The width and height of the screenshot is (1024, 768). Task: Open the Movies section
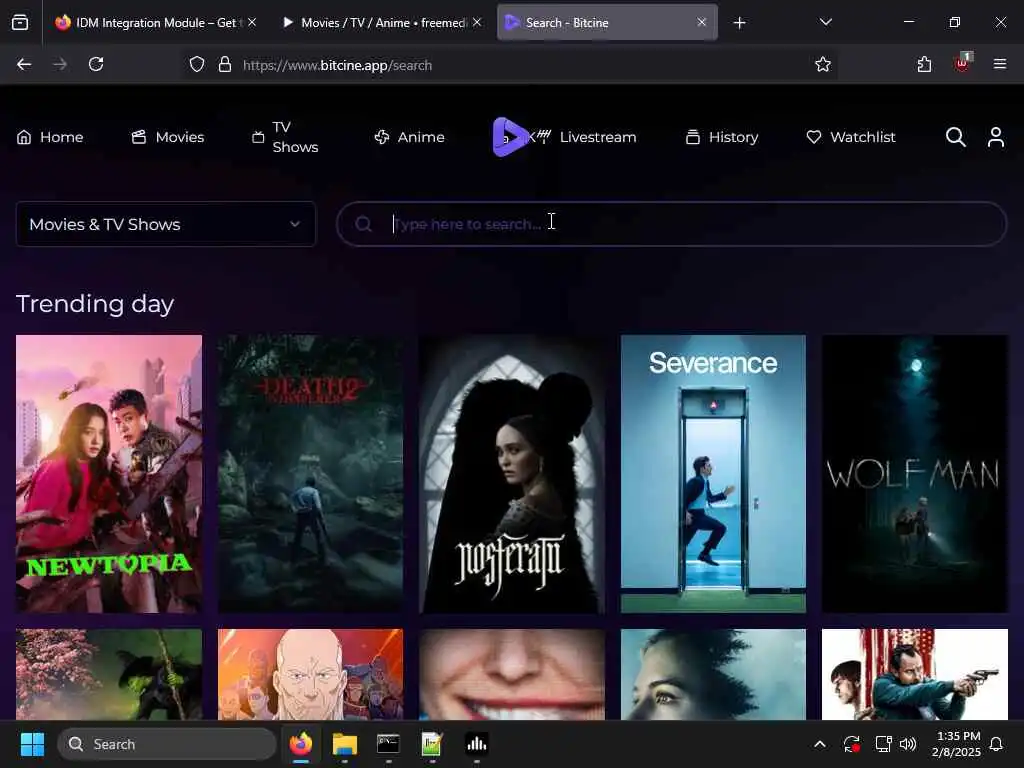coord(168,137)
